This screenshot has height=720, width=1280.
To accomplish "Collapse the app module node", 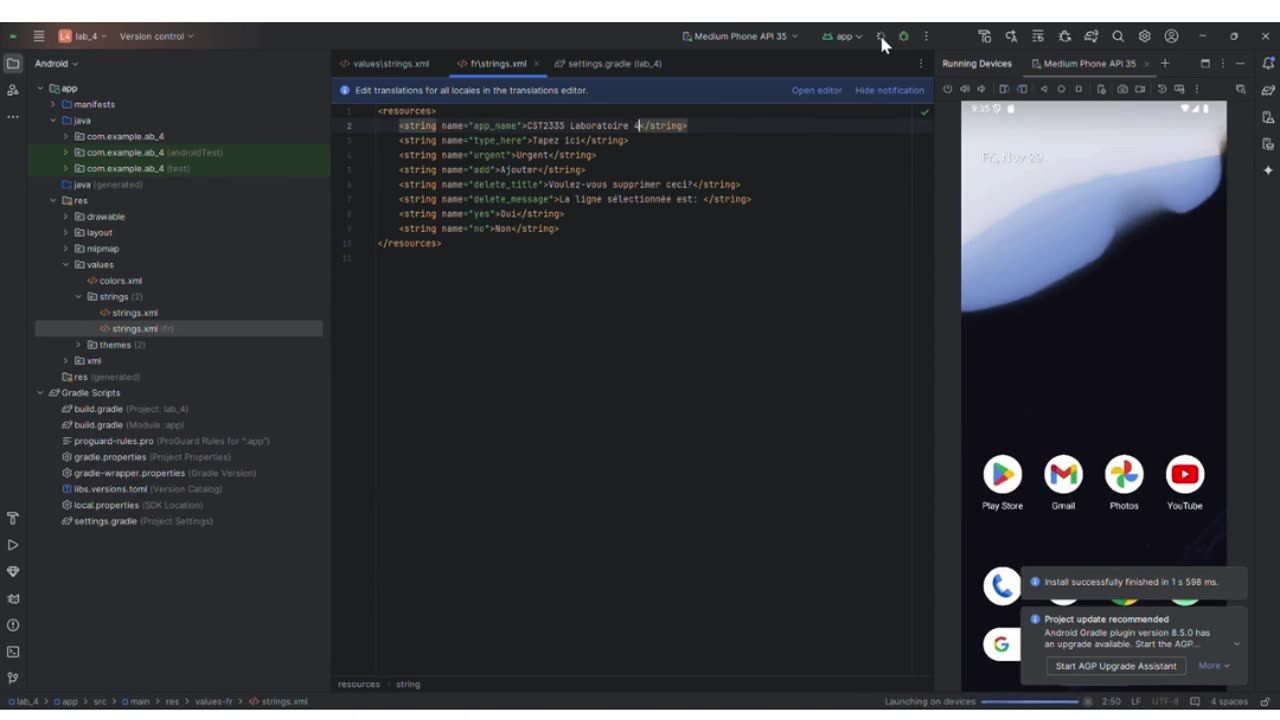I will click(x=41, y=88).
